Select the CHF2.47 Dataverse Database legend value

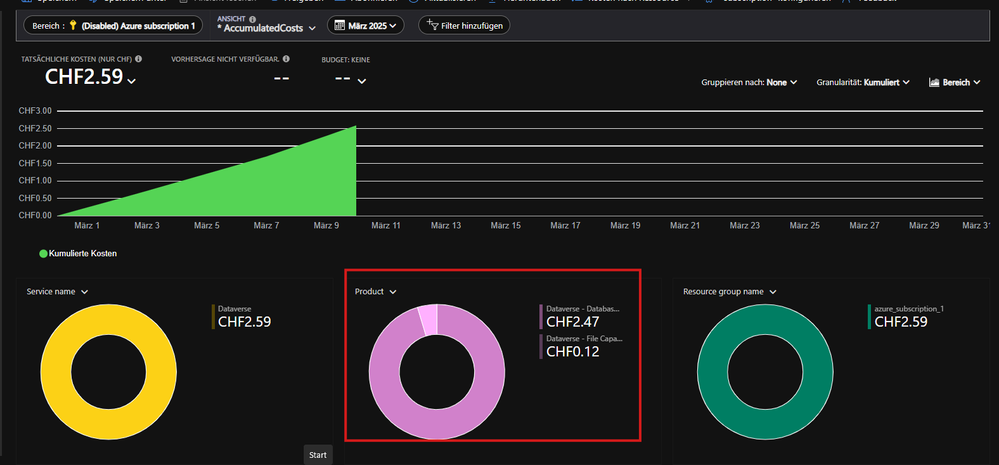click(573, 322)
